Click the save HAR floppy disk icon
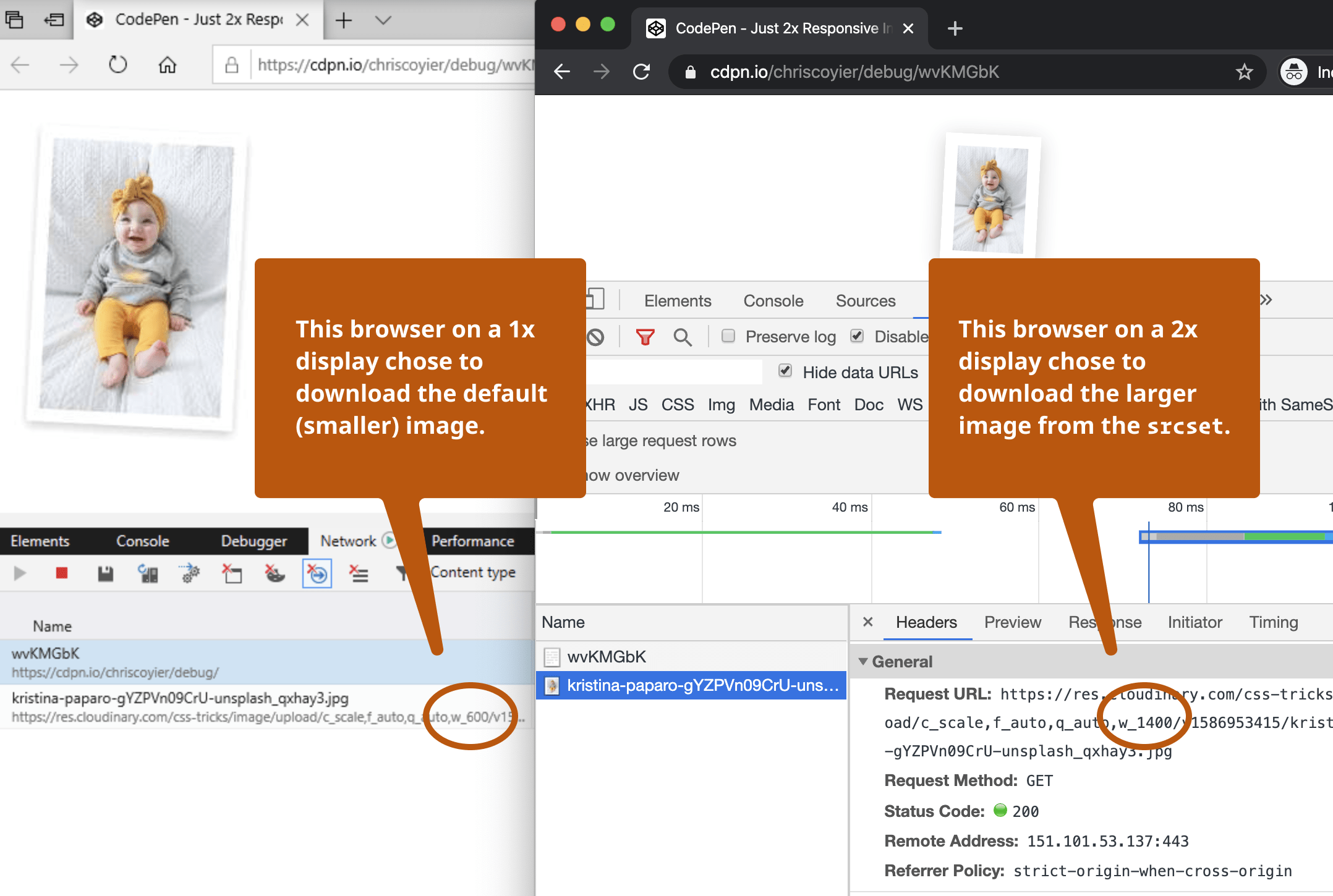The image size is (1333, 896). tap(106, 573)
